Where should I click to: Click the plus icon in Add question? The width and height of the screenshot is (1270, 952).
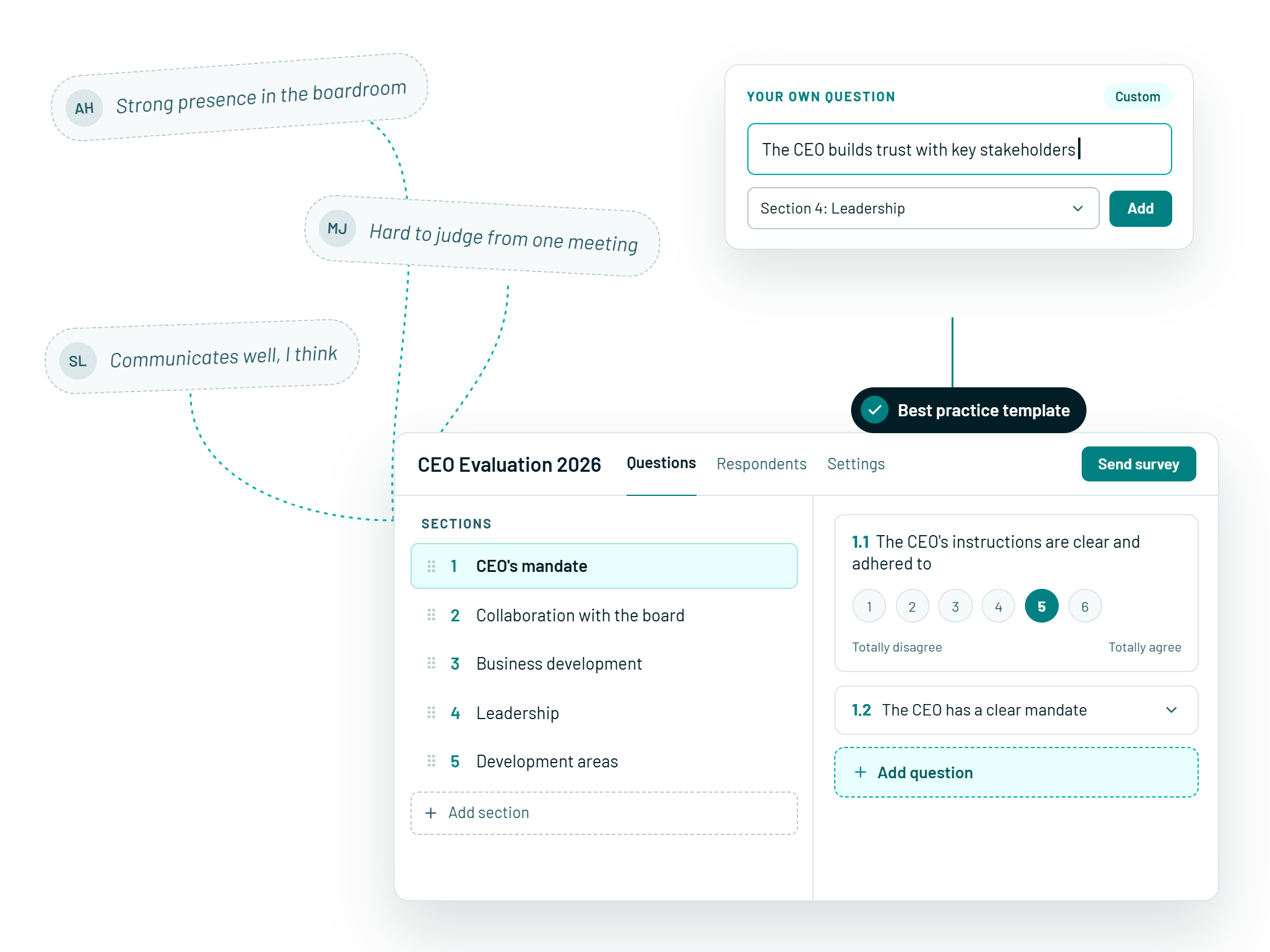pyautogui.click(x=860, y=772)
